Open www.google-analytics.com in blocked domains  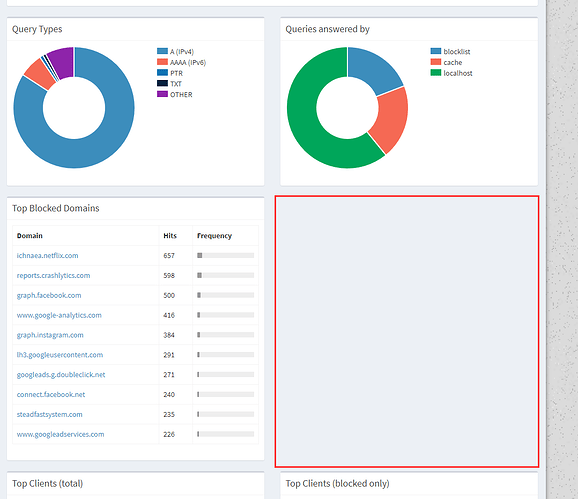coord(59,315)
